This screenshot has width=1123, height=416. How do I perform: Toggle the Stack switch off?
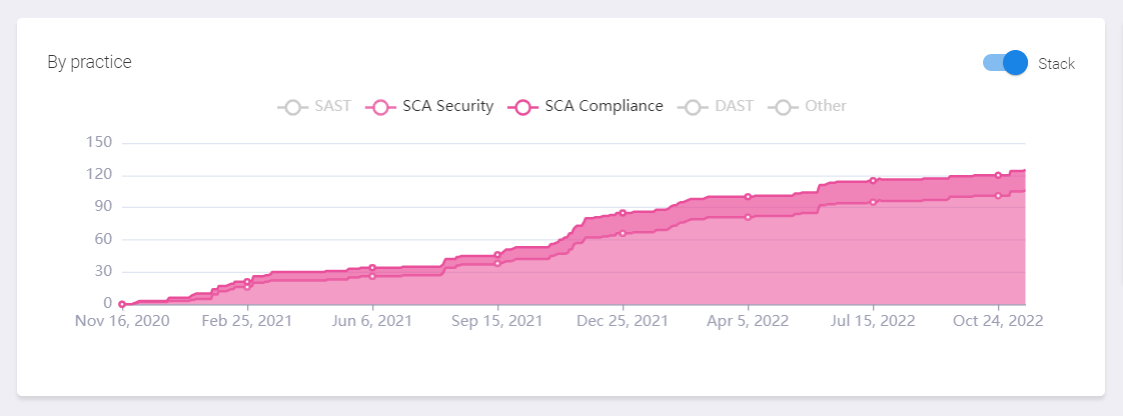[1006, 63]
